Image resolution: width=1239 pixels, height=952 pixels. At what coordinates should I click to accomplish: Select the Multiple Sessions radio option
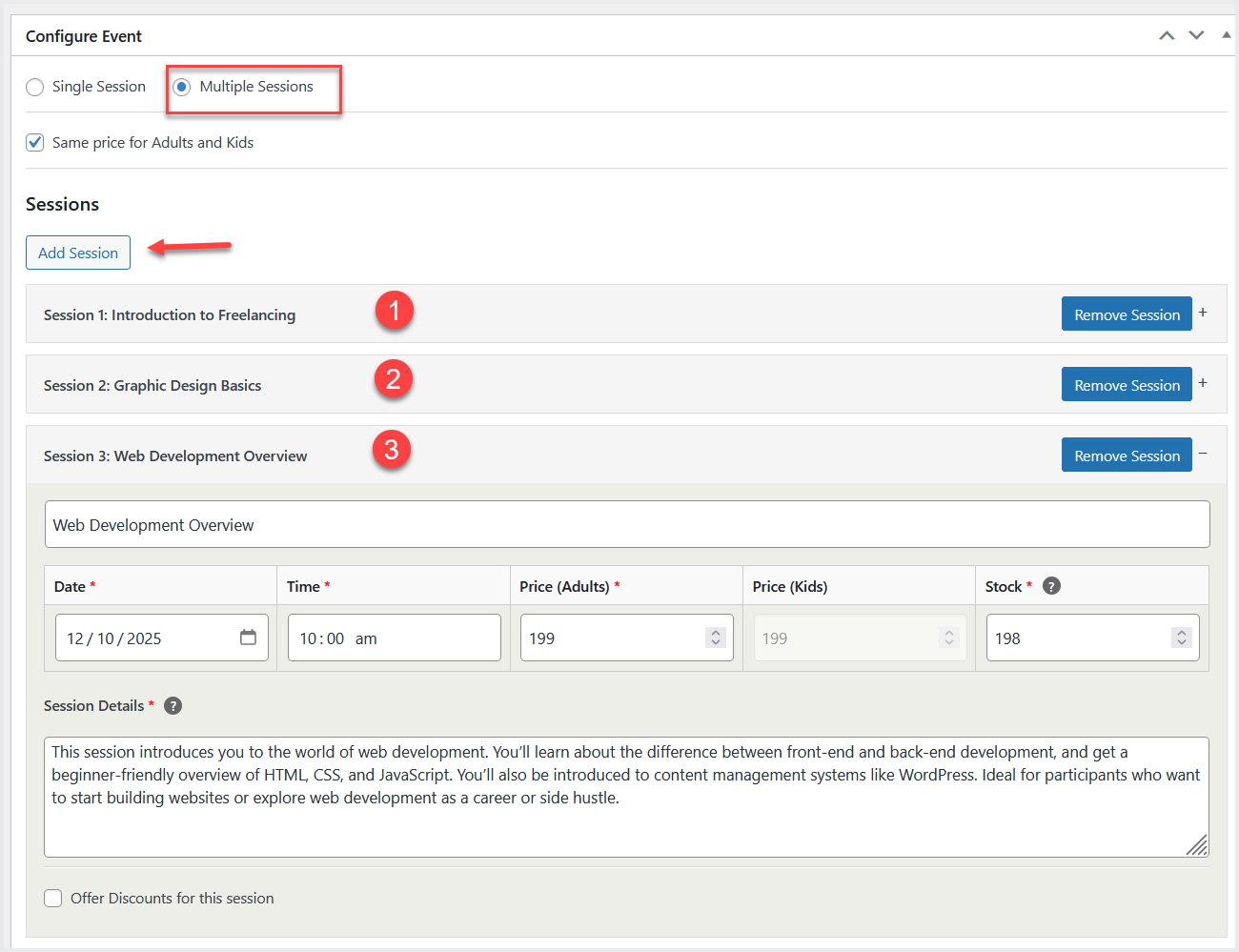(182, 87)
